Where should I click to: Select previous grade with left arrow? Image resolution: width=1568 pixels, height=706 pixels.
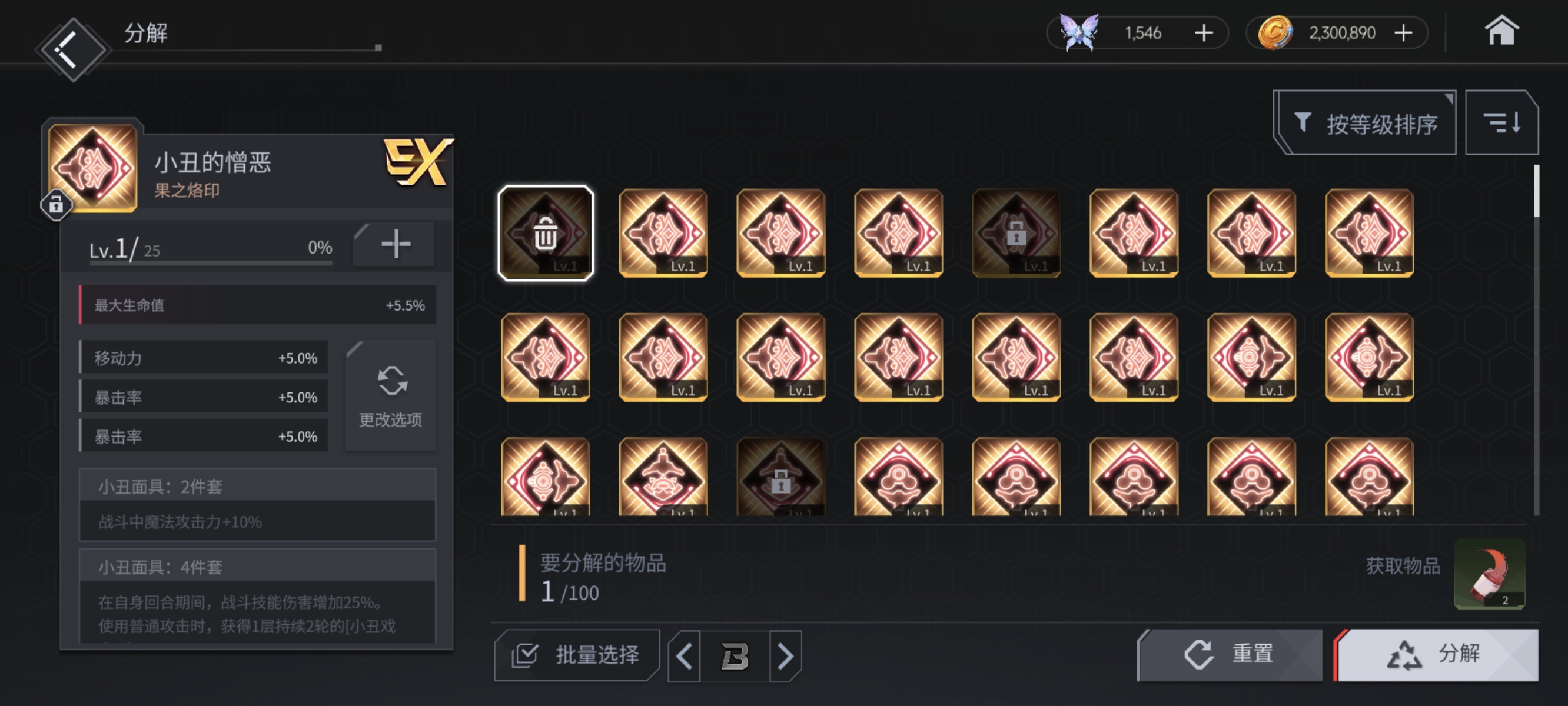[684, 656]
